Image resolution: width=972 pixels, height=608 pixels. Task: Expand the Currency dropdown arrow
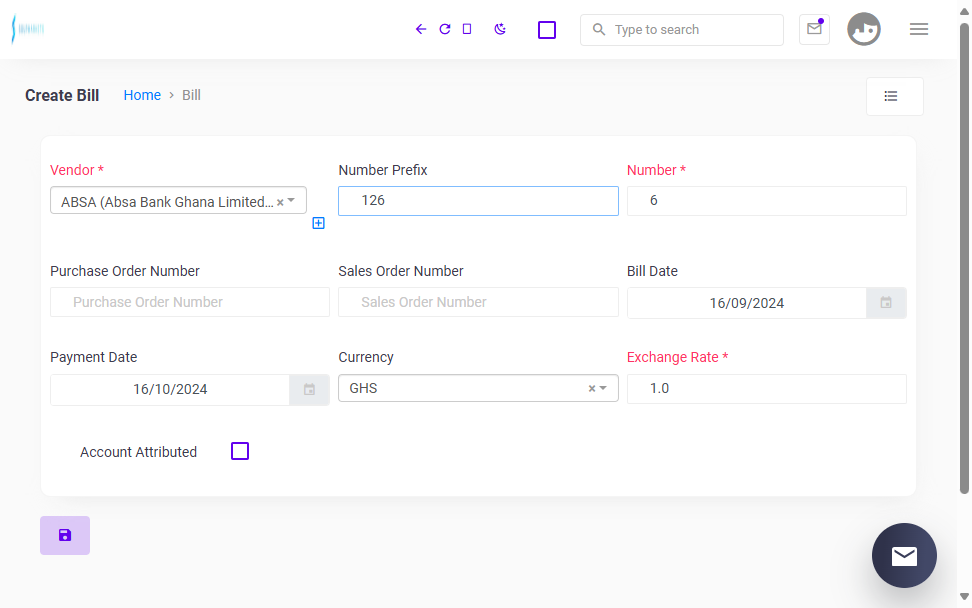[x=603, y=388]
